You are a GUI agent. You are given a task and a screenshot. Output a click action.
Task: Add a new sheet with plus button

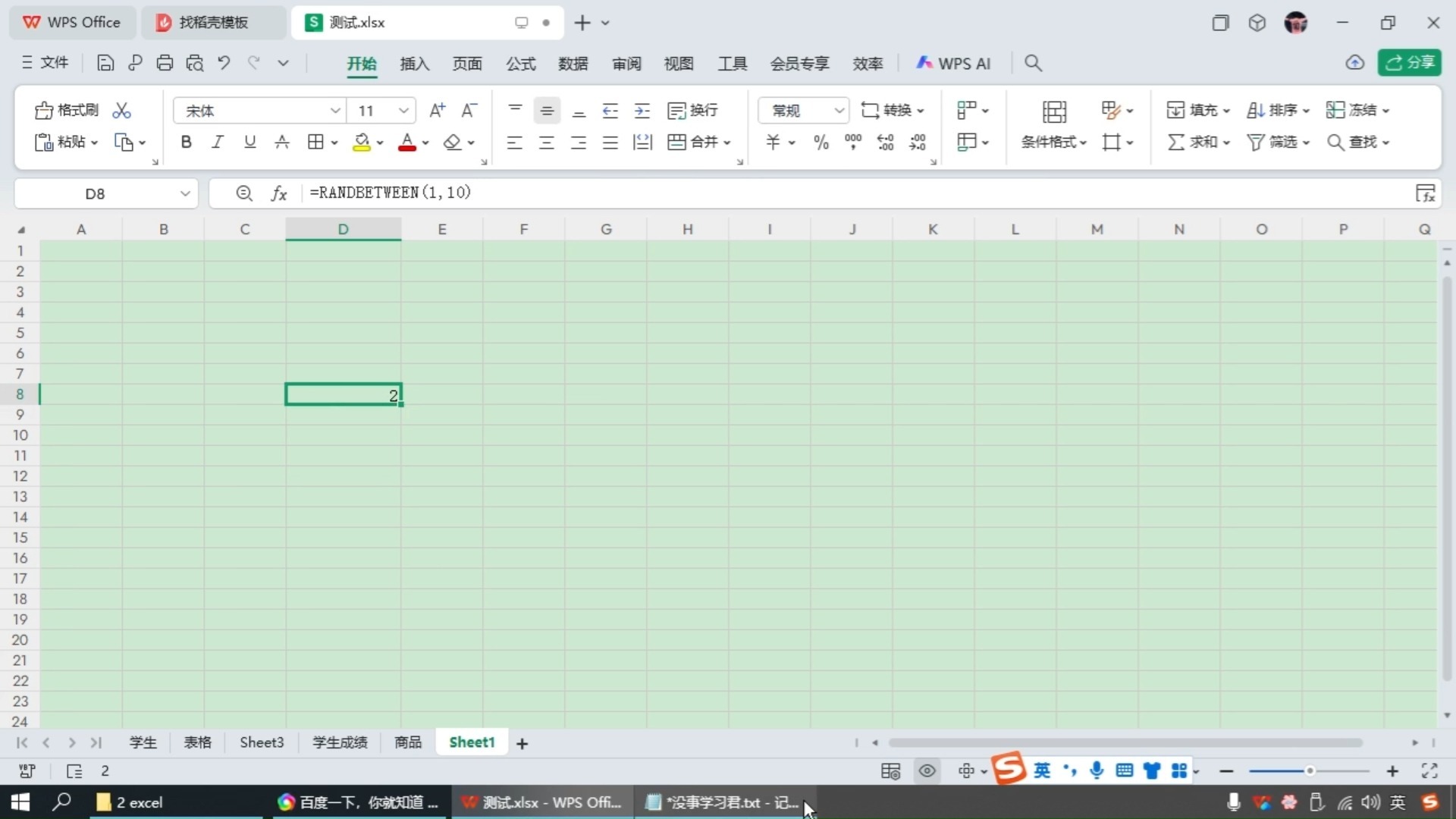point(522,744)
